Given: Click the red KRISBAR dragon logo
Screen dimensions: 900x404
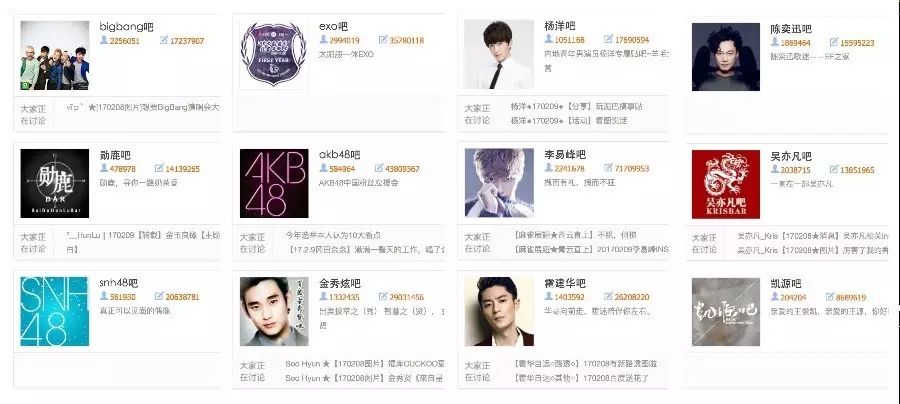Looking at the screenshot, I should [726, 184].
